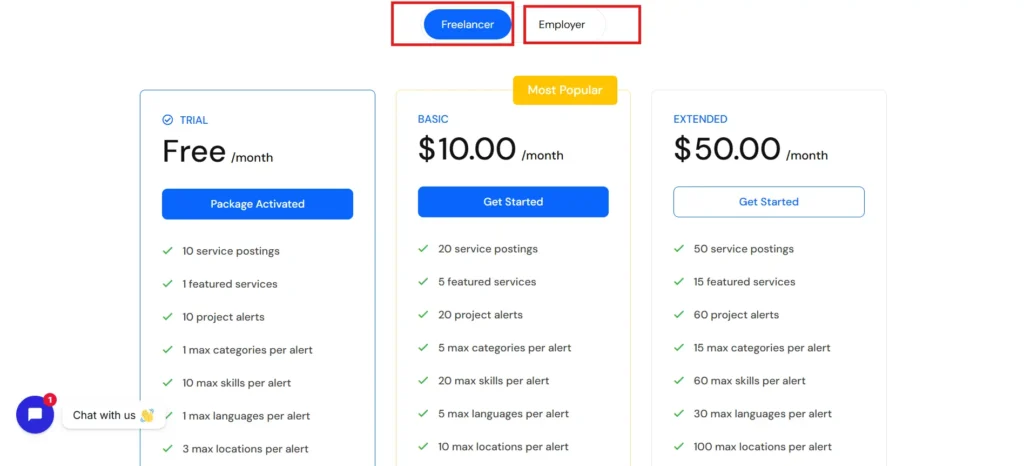Select the EXTENDED plan heading
This screenshot has height=466, width=1024.
coord(700,119)
